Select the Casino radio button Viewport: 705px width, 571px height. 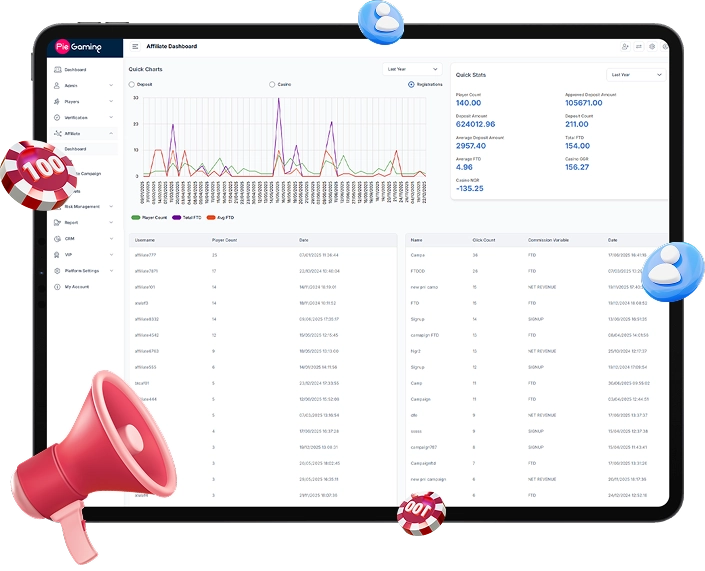[x=272, y=85]
